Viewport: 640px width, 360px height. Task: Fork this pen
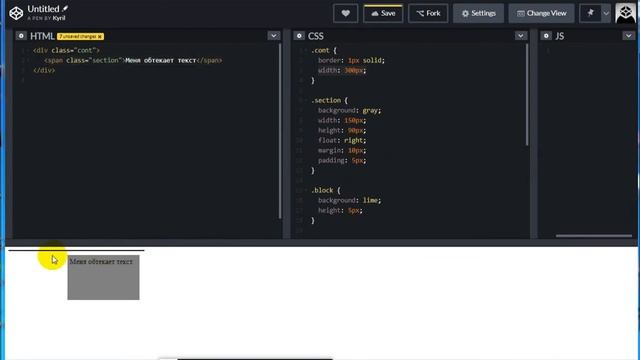pyautogui.click(x=428, y=13)
